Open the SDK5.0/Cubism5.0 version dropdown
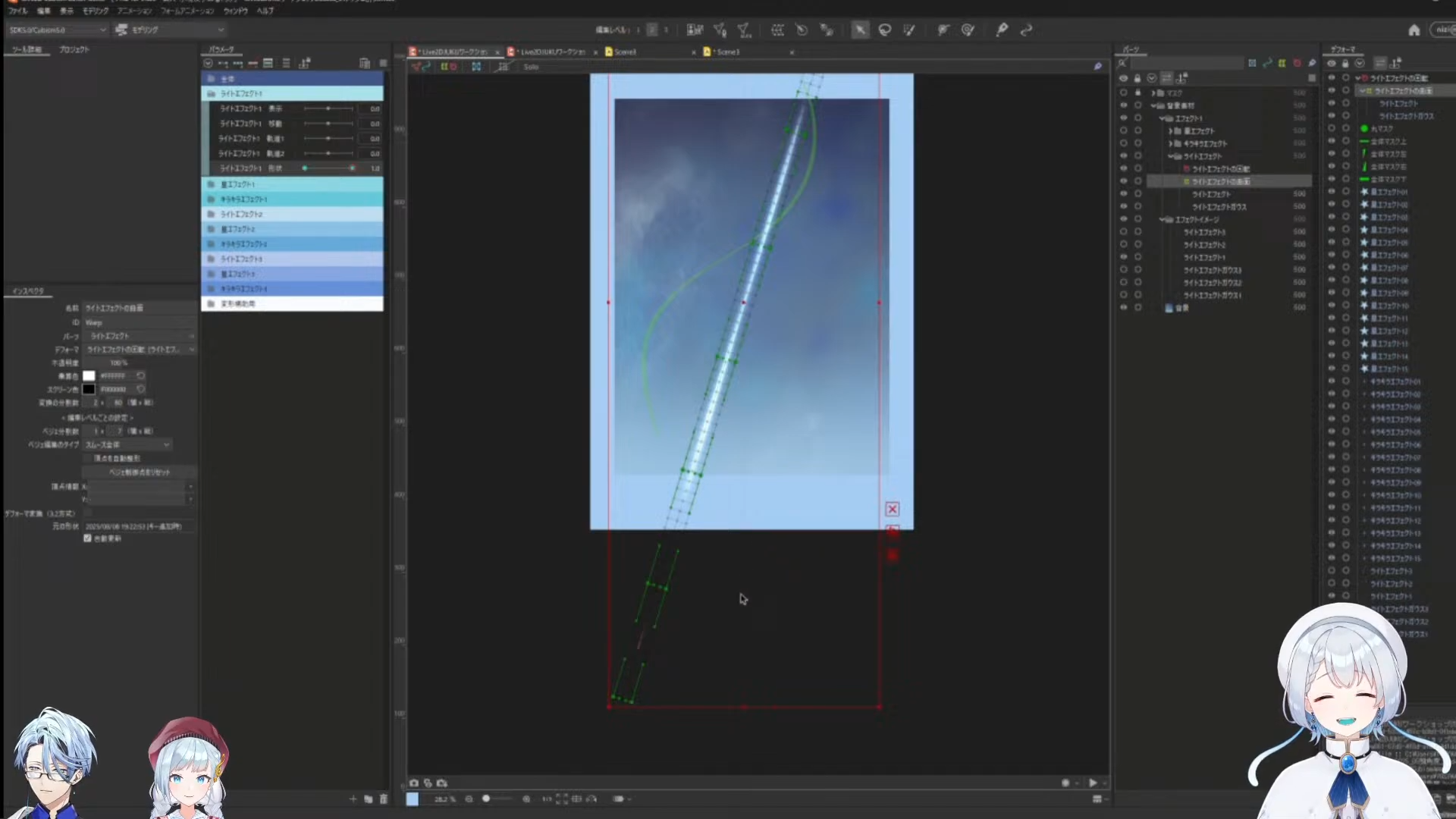 [58, 30]
